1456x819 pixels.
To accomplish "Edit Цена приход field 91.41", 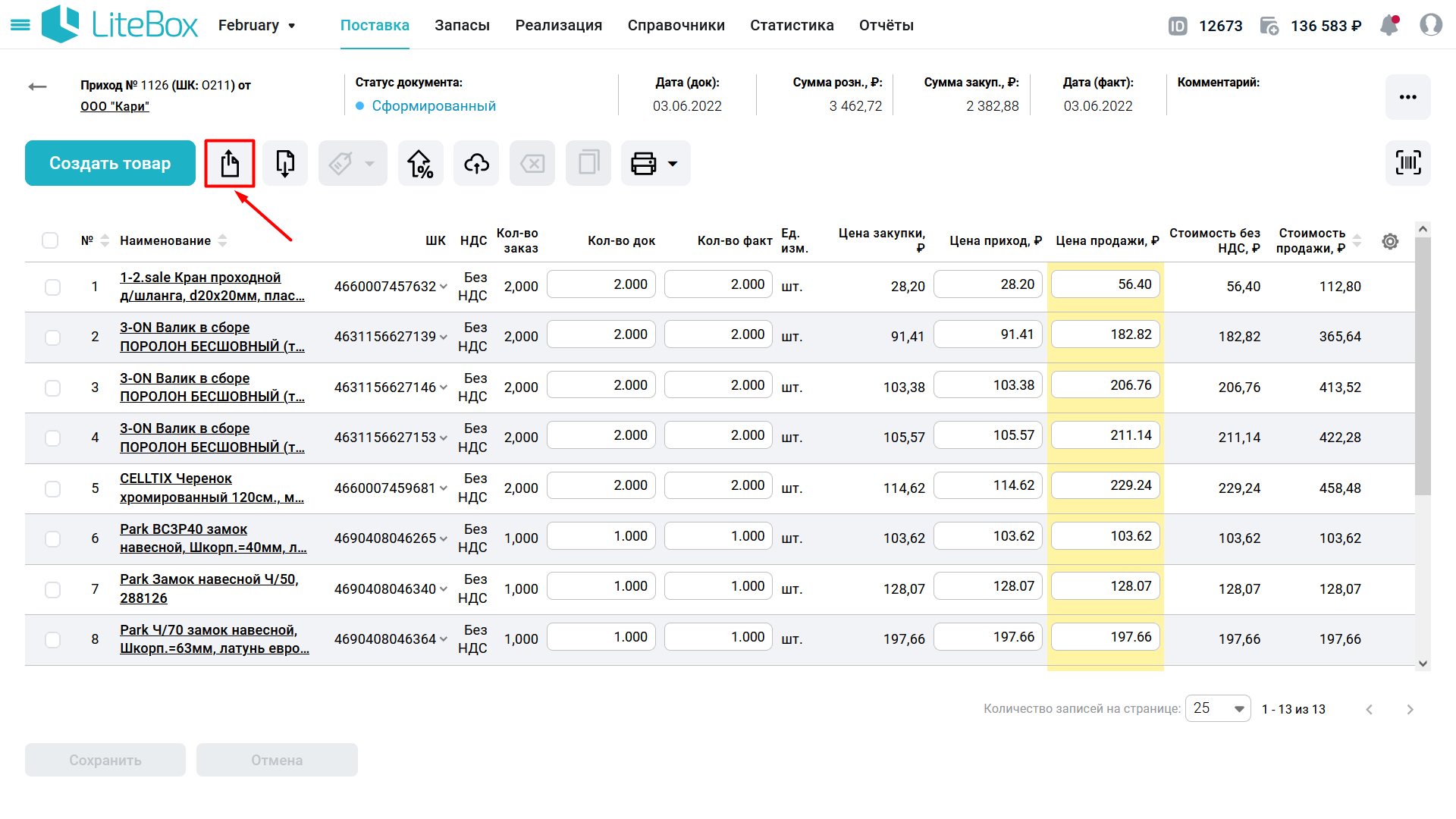I will (x=988, y=334).
